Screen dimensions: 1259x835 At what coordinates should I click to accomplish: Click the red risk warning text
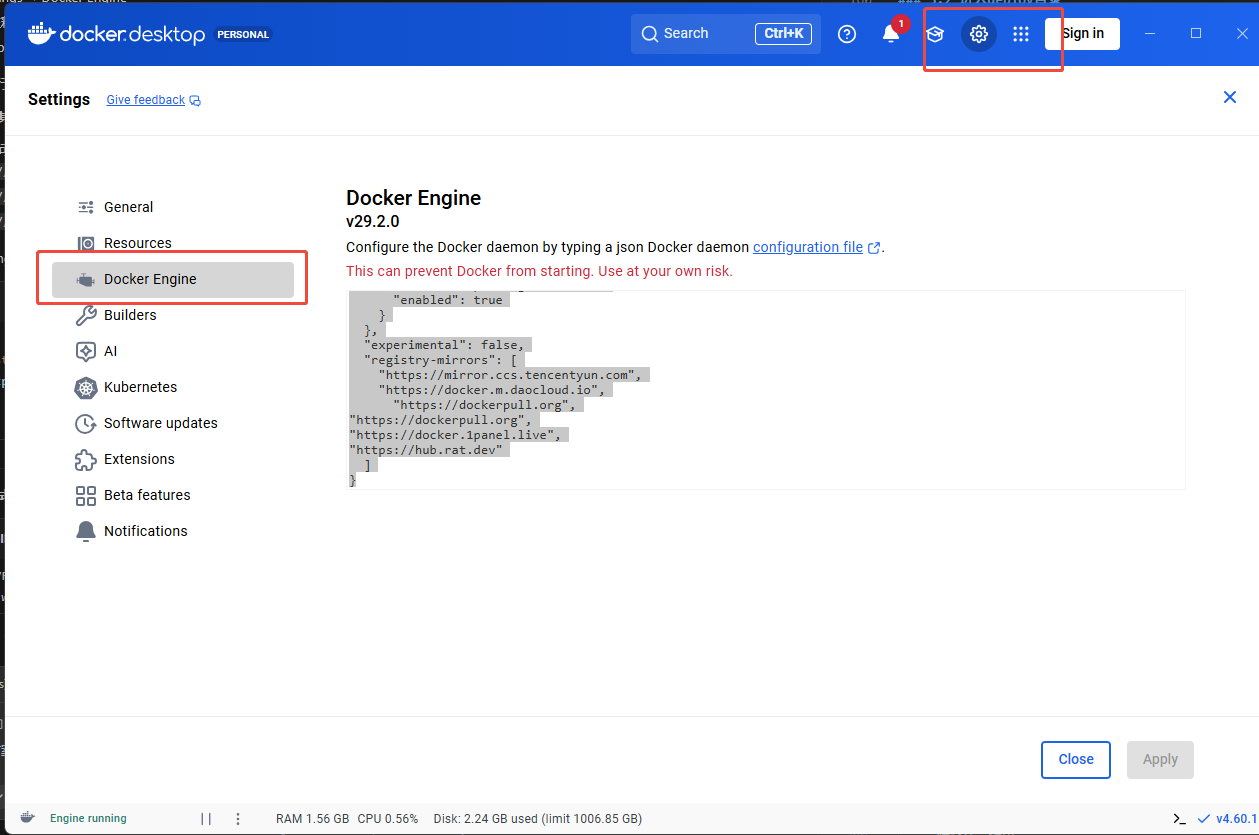pyautogui.click(x=539, y=271)
